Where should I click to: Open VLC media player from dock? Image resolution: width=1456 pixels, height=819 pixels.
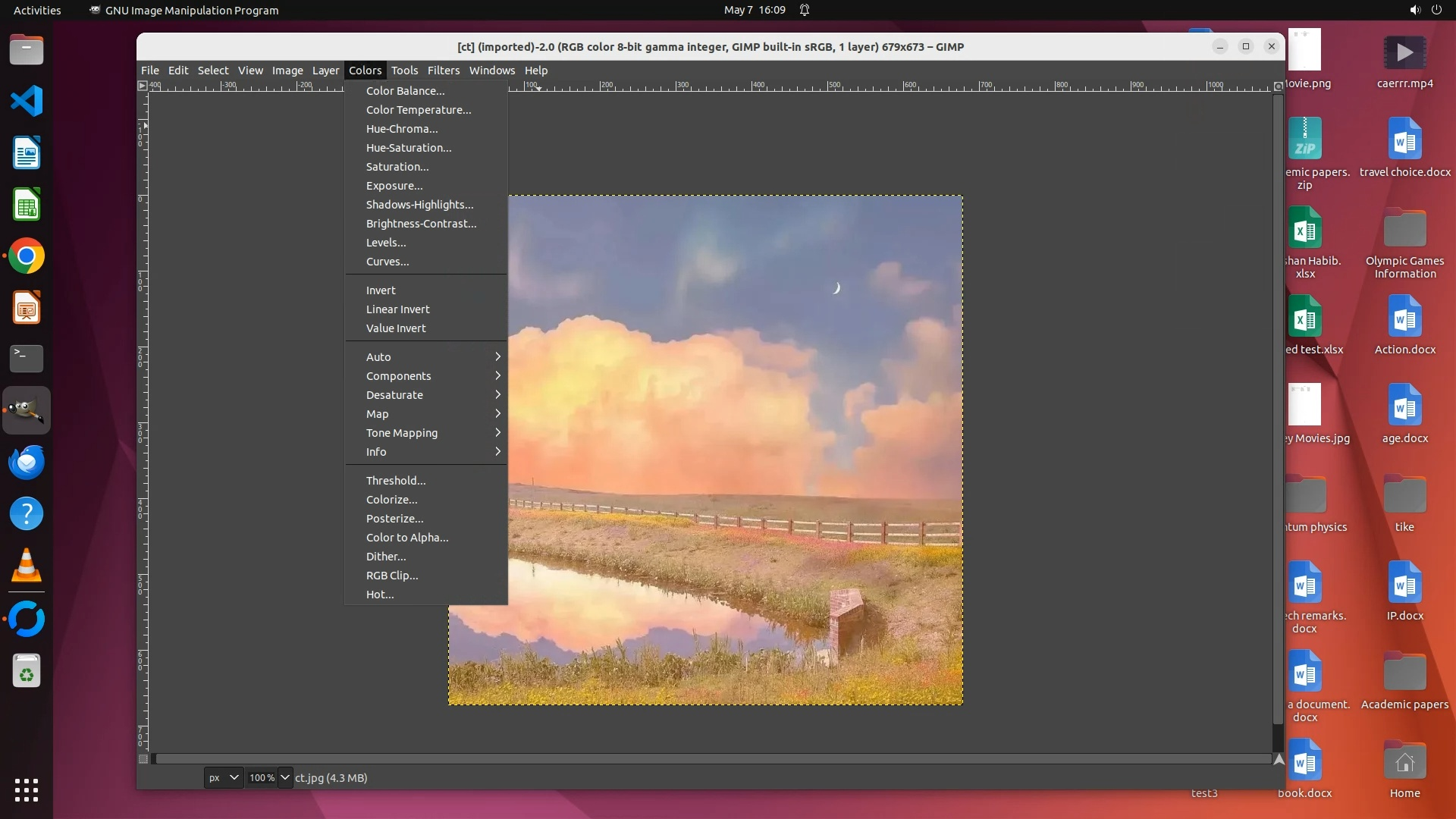[x=27, y=566]
